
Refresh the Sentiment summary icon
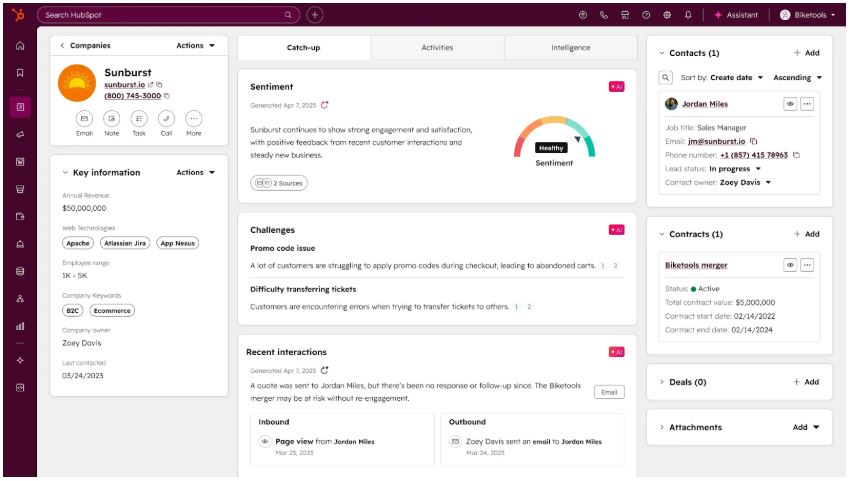(325, 105)
